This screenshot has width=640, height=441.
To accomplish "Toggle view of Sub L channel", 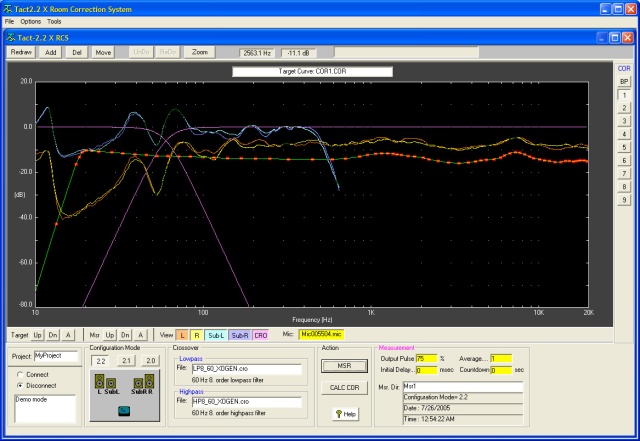I will (216, 335).
